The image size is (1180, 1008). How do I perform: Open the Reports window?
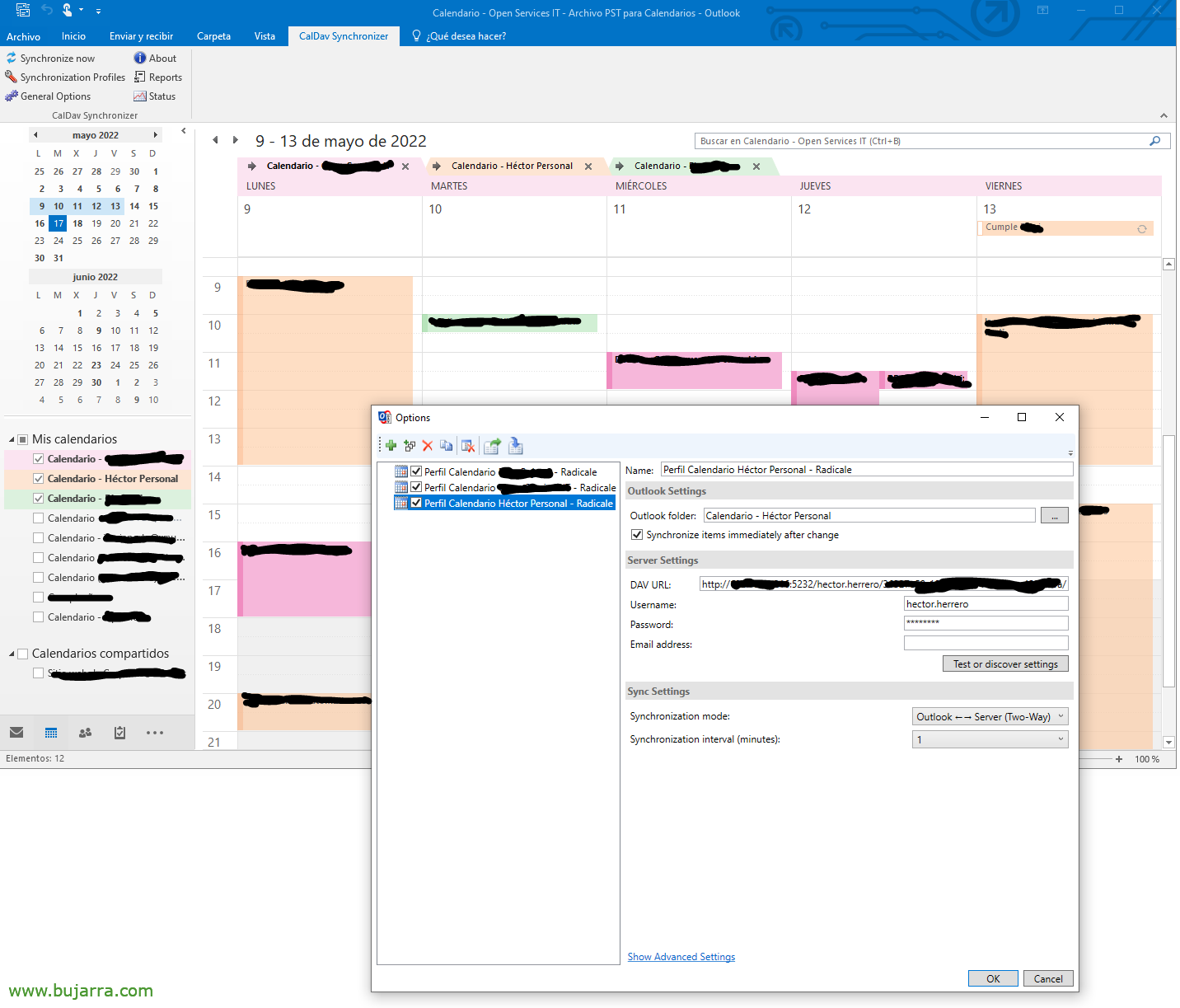point(157,77)
